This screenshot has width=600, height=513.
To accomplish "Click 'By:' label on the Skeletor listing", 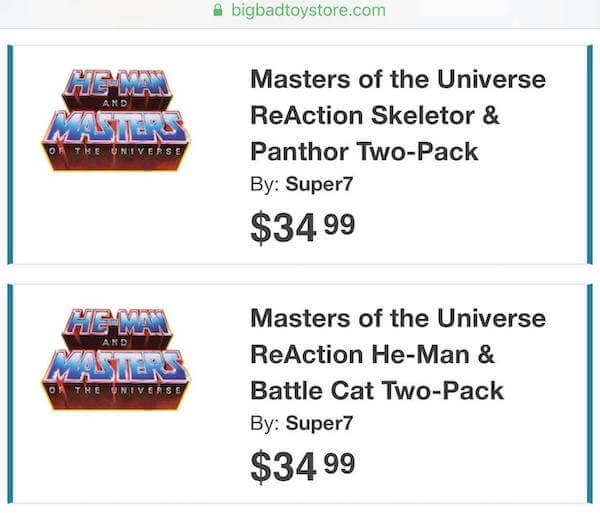I will 265,185.
